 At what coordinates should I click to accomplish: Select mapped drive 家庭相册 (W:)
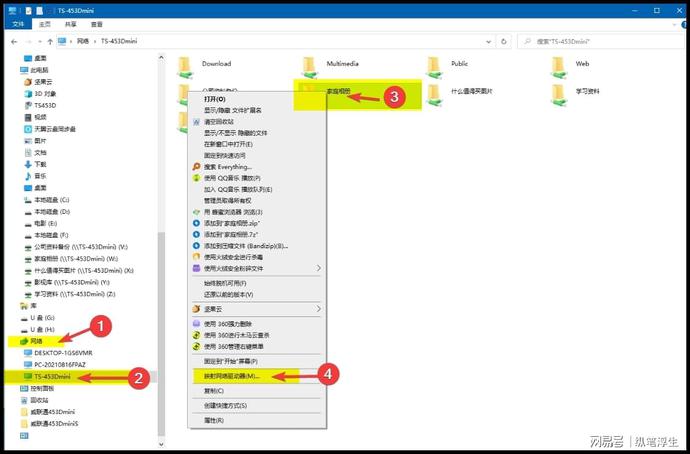[71, 259]
